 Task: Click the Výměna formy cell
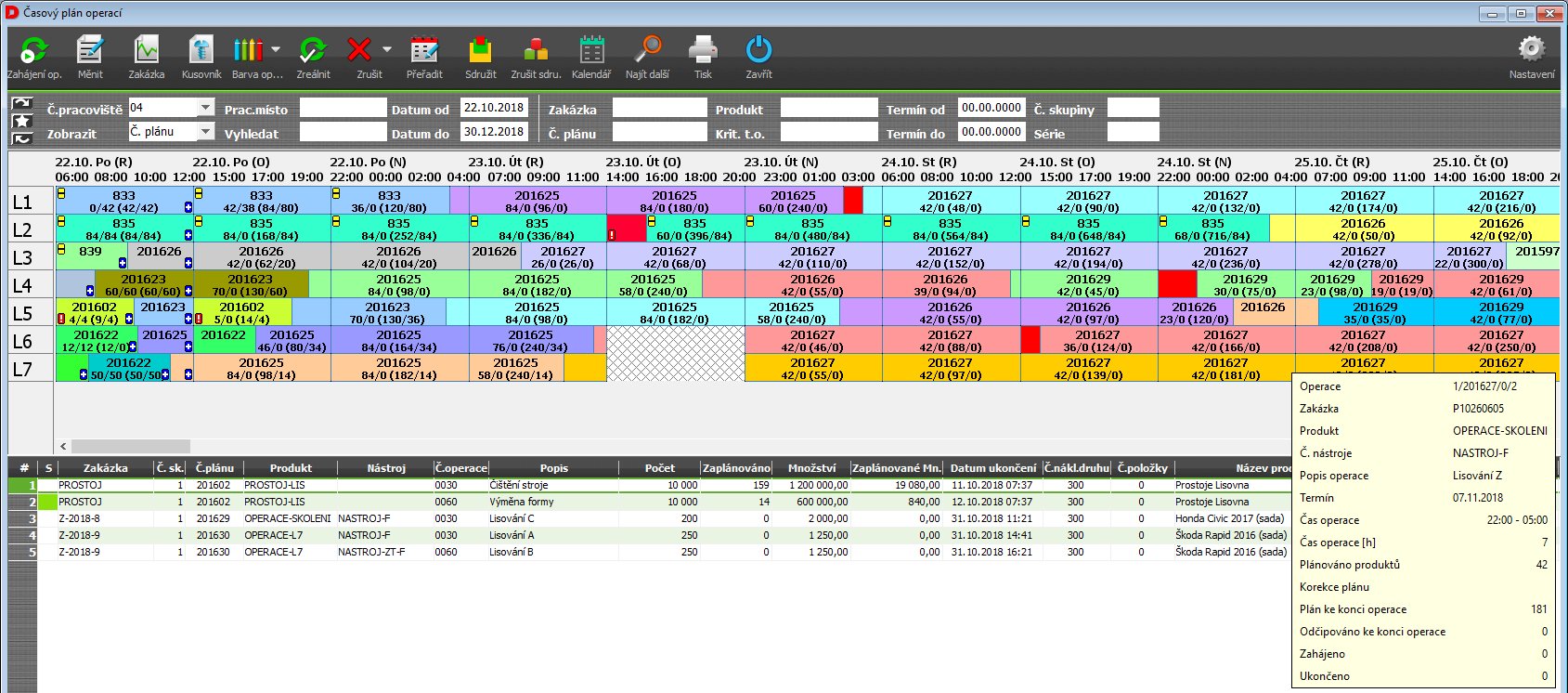554,502
